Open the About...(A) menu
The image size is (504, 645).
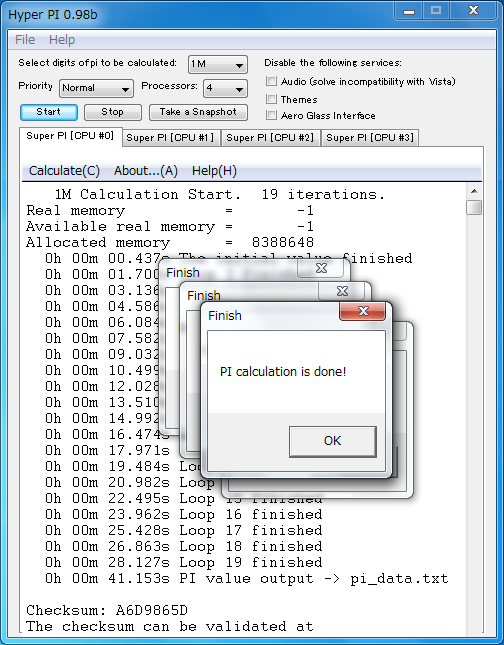[x=146, y=171]
